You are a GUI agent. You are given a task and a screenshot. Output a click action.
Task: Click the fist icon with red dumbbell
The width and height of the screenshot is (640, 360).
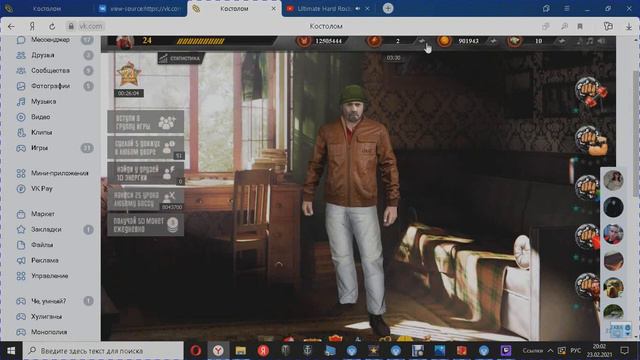tap(591, 91)
